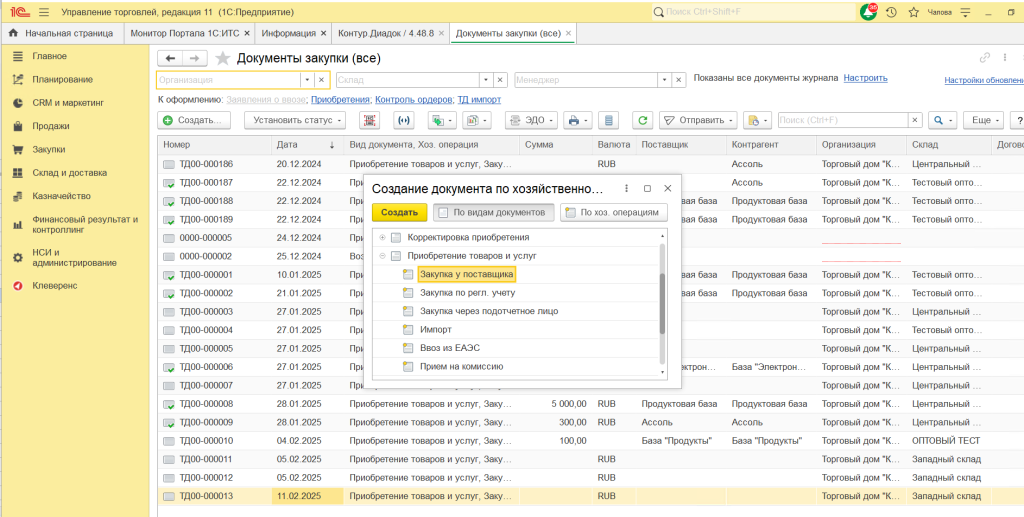This screenshot has height=517, width=1024.
Task: Open the history clock icon
Action: 891,12
